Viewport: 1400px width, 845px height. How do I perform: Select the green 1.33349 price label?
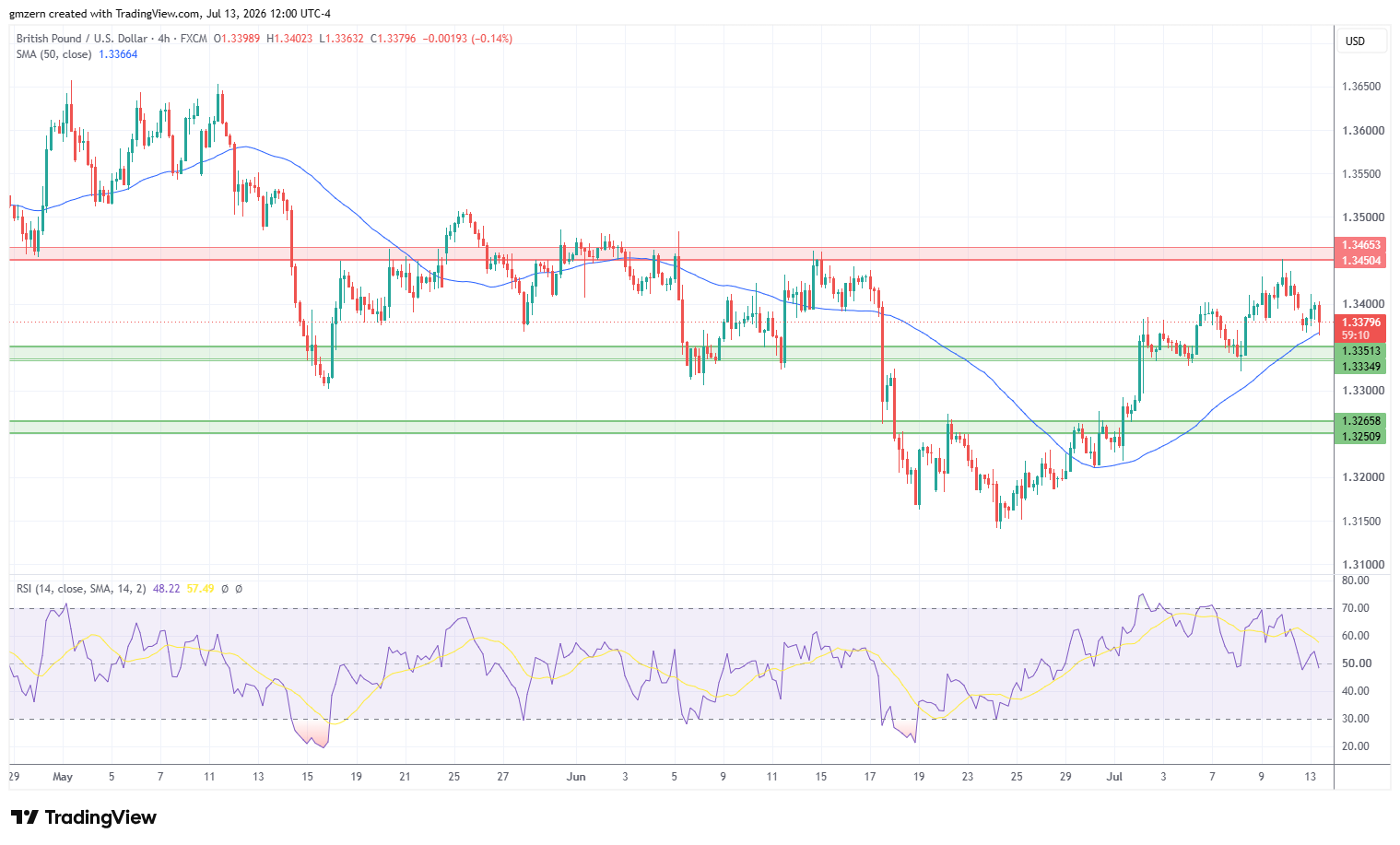click(x=1361, y=367)
